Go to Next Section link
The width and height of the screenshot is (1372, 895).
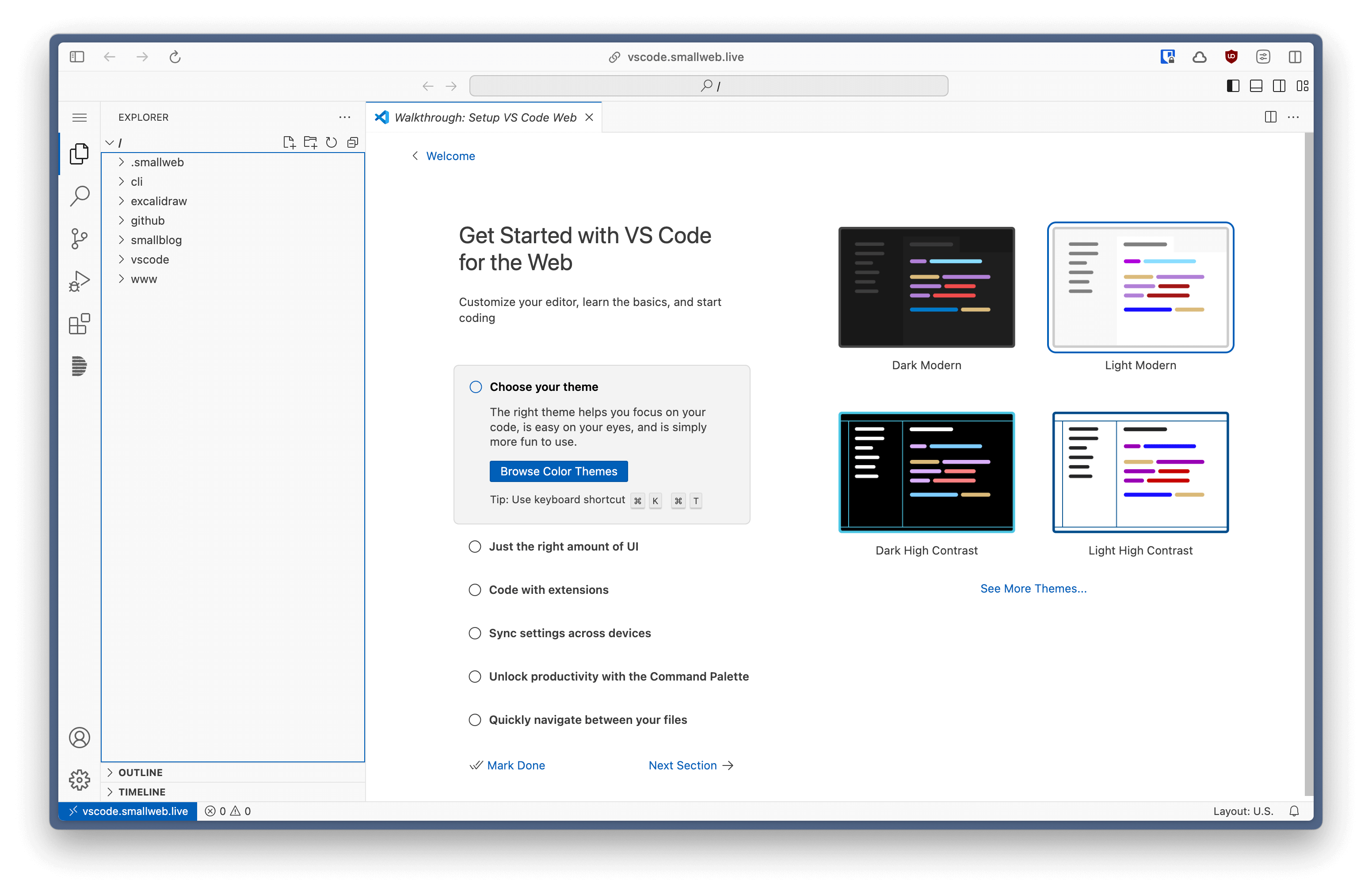point(690,765)
